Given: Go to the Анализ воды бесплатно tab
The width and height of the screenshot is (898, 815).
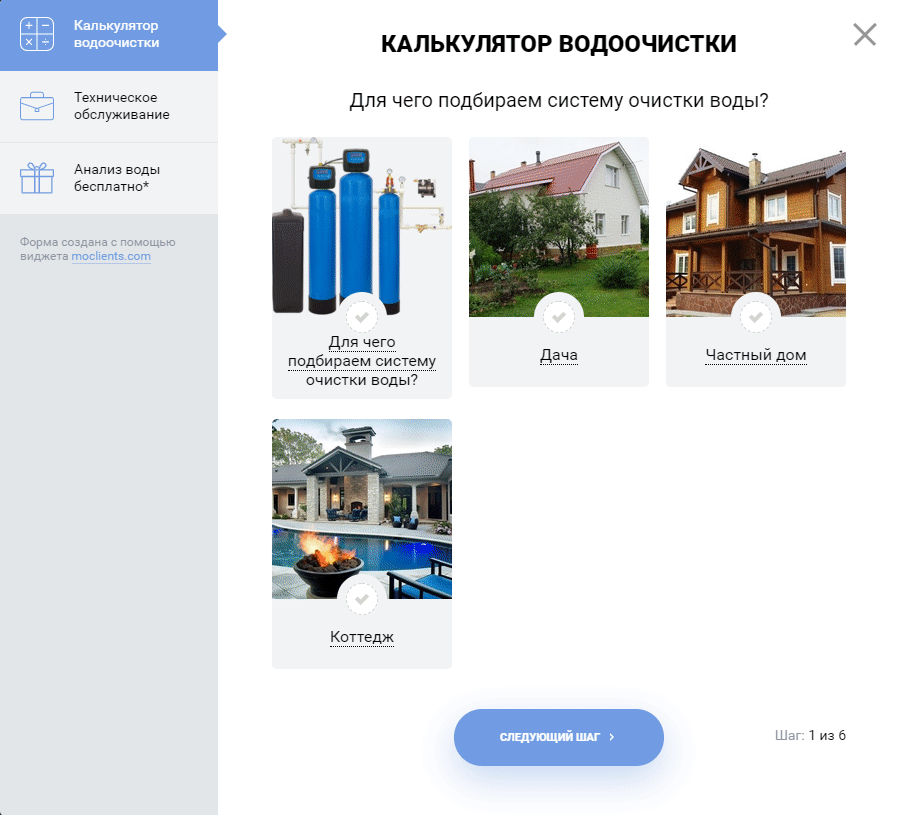Looking at the screenshot, I should tap(116, 178).
